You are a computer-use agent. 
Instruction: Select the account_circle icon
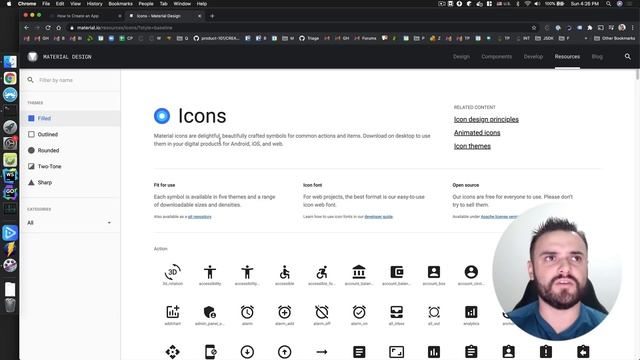point(471,272)
